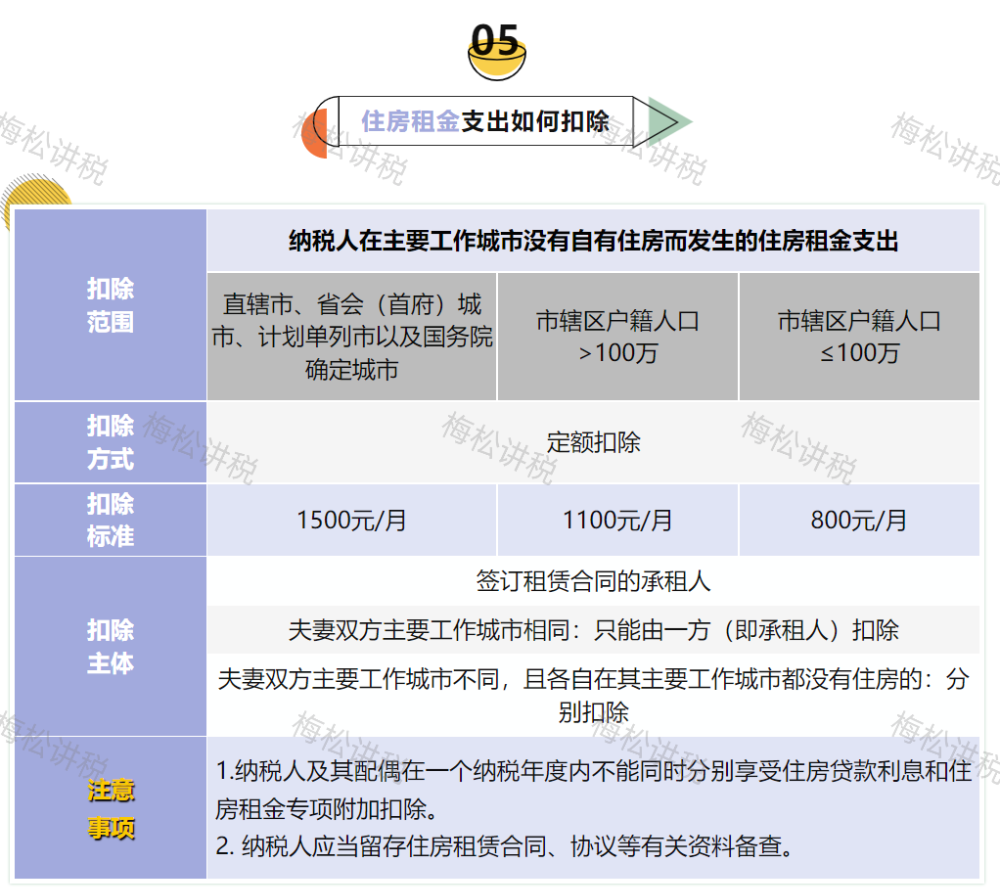The height and width of the screenshot is (895, 1000).
Task: Click the 800元/月 deduction amount cell
Action: (x=859, y=519)
